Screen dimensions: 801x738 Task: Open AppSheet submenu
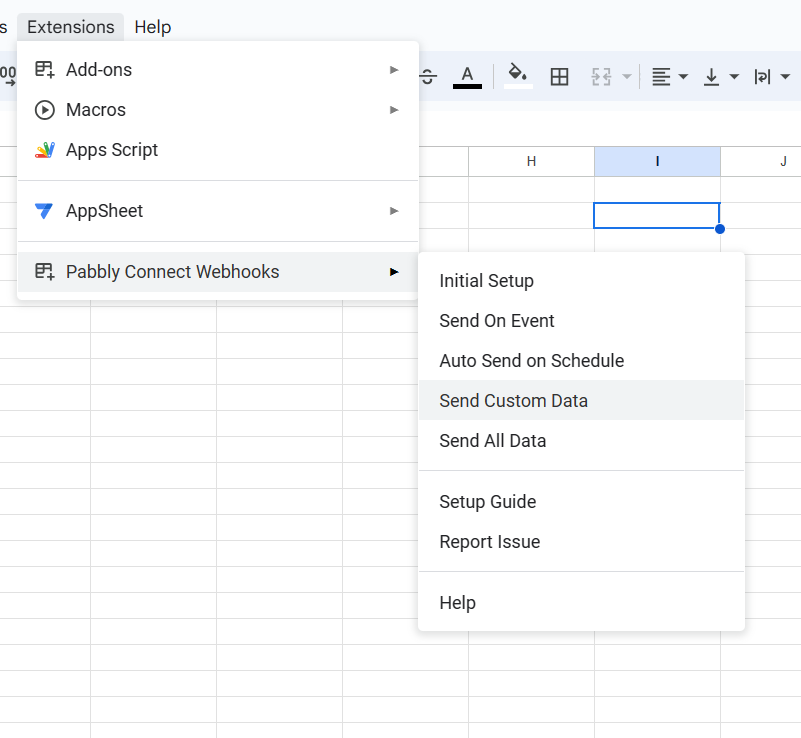tap(218, 211)
